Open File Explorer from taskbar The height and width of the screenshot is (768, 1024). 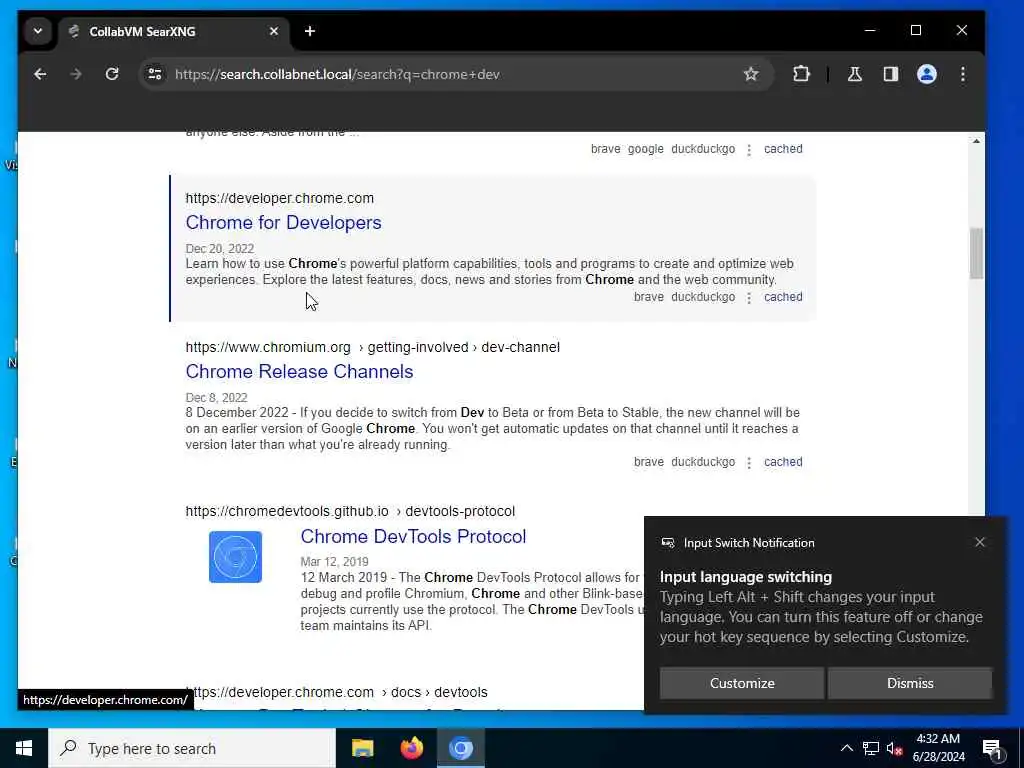point(362,748)
